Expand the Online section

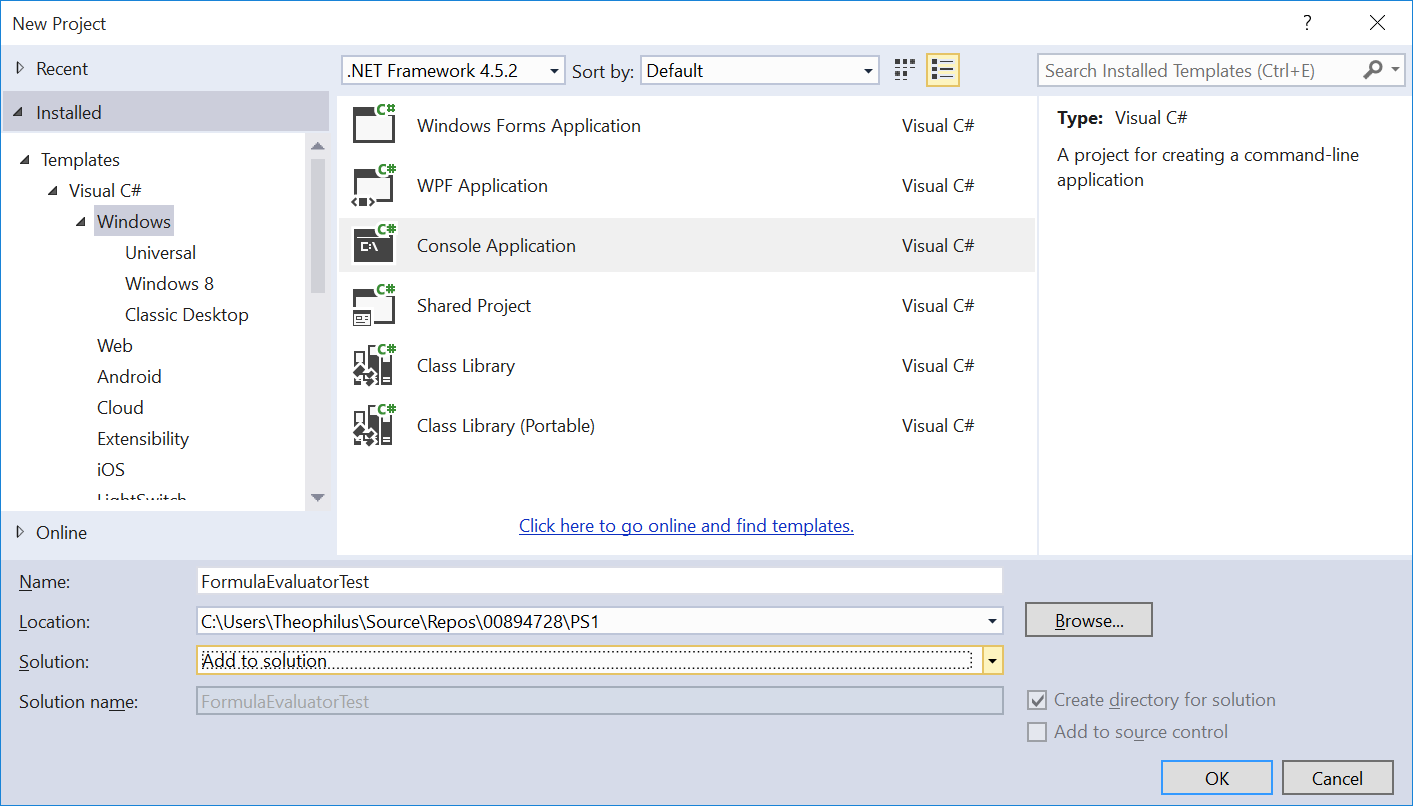click(20, 533)
